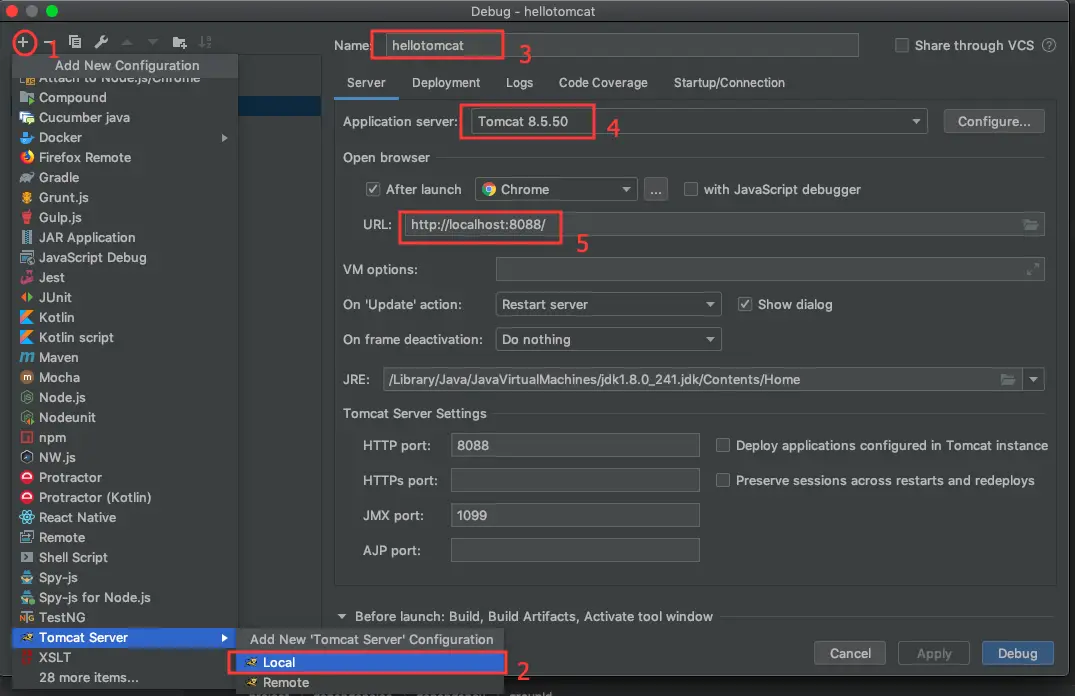Open the Chrome browser dropdown
Screen dimensions: 1075x696
point(556,189)
